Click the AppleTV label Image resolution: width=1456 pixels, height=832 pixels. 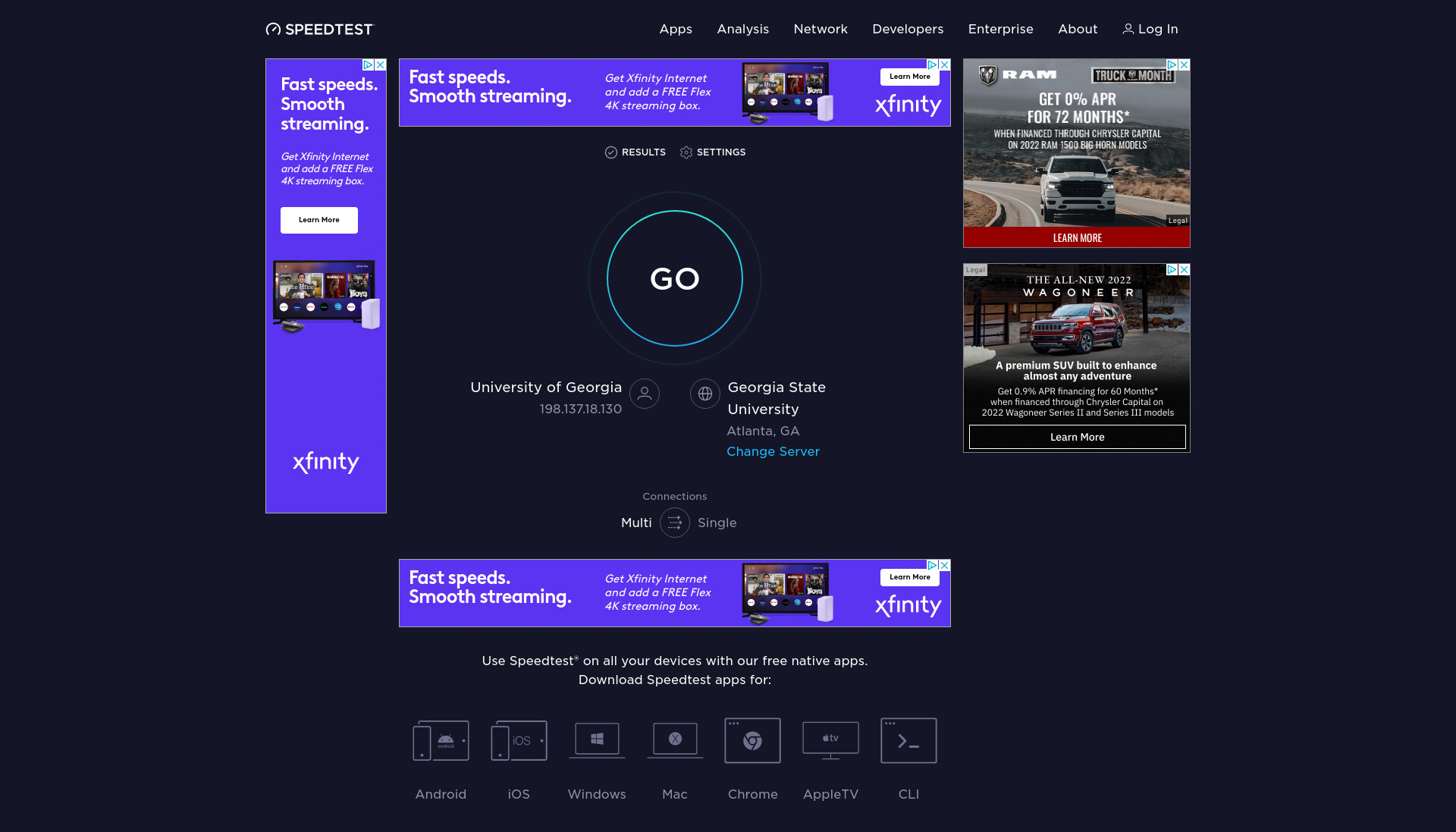(831, 794)
